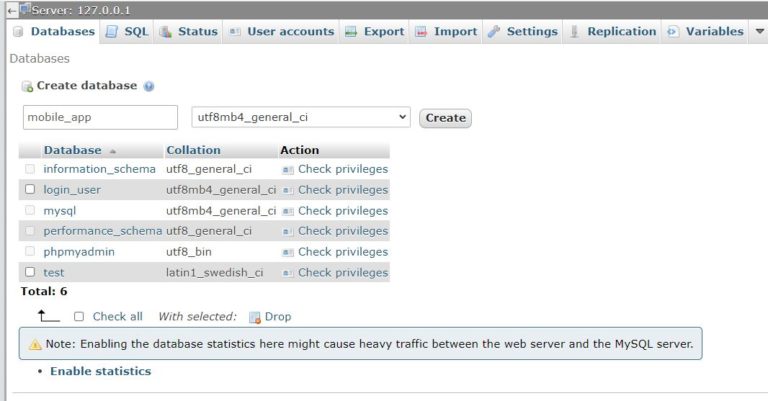Open the collation dropdown utf8mb4_general_ci
The width and height of the screenshot is (768, 401).
[300, 117]
